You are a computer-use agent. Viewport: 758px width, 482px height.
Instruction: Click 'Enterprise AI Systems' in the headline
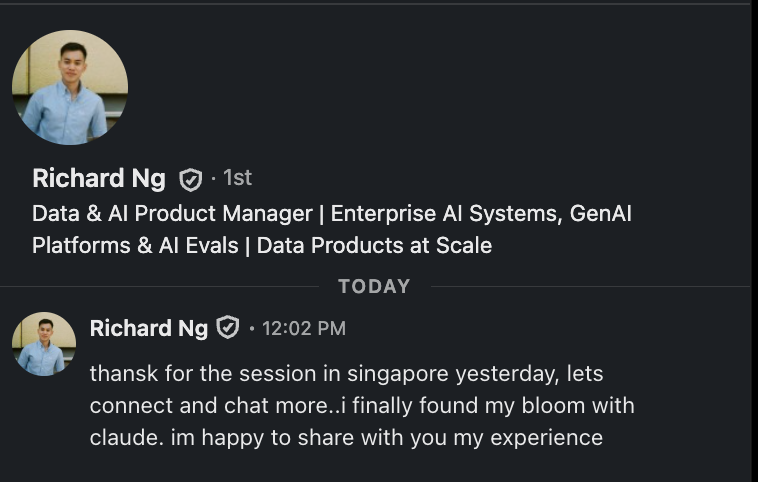446,214
